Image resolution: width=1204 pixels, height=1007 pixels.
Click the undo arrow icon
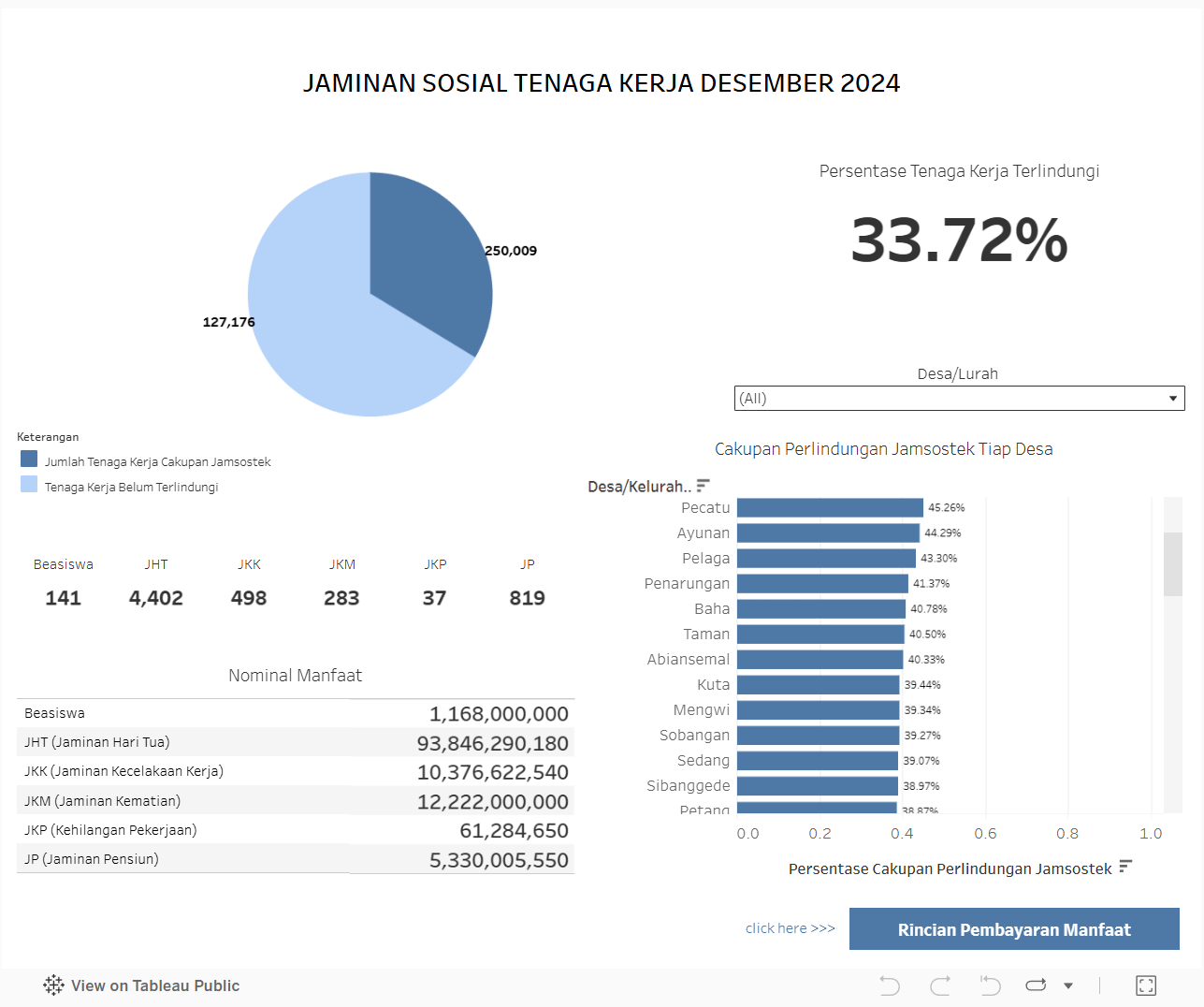click(890, 985)
